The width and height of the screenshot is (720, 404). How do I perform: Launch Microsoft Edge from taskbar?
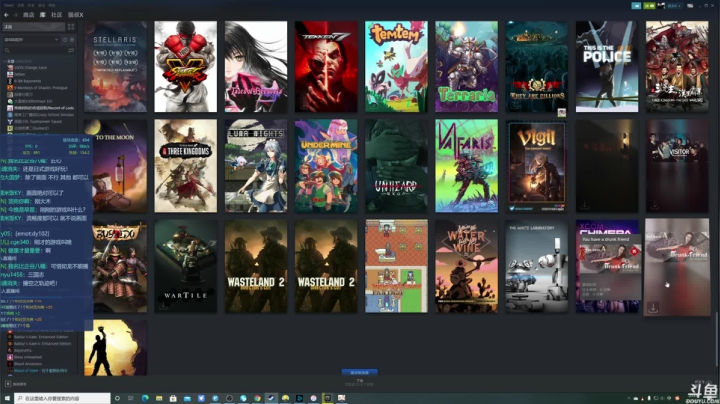[x=145, y=398]
